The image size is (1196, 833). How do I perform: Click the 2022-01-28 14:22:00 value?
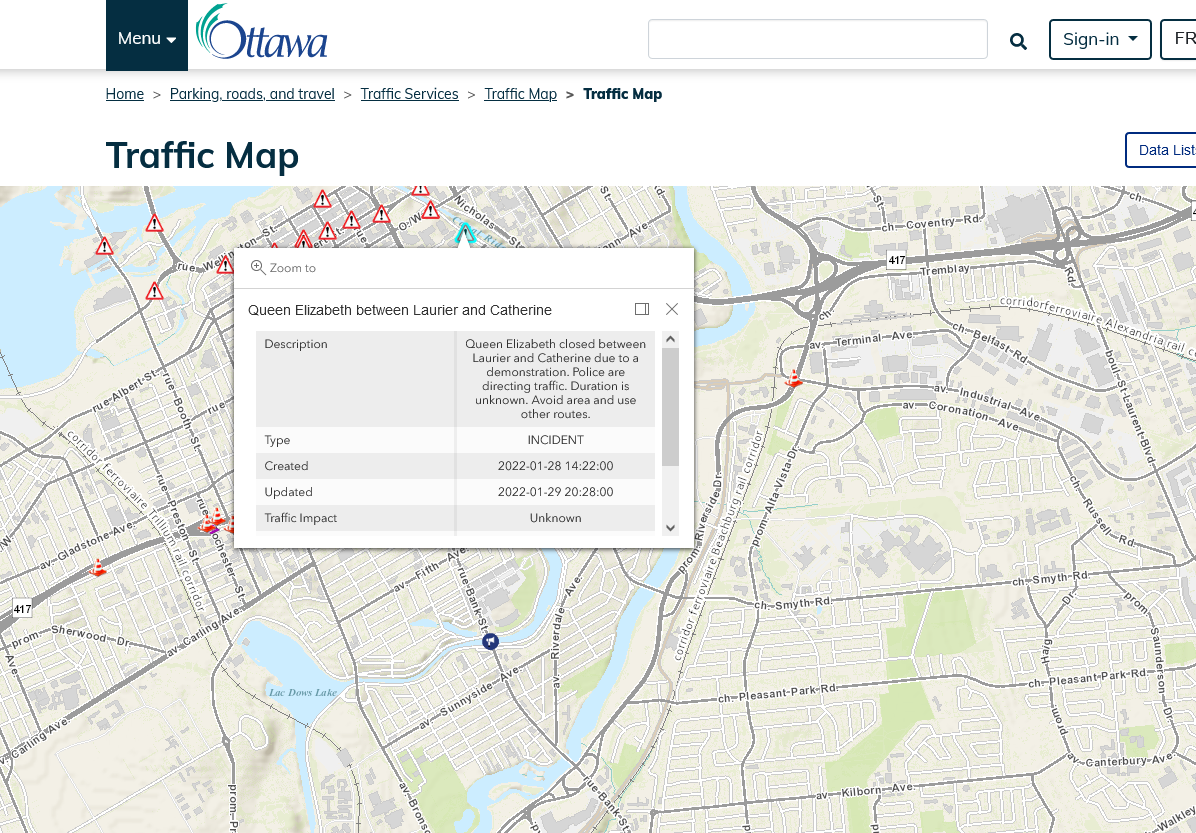pyautogui.click(x=555, y=466)
